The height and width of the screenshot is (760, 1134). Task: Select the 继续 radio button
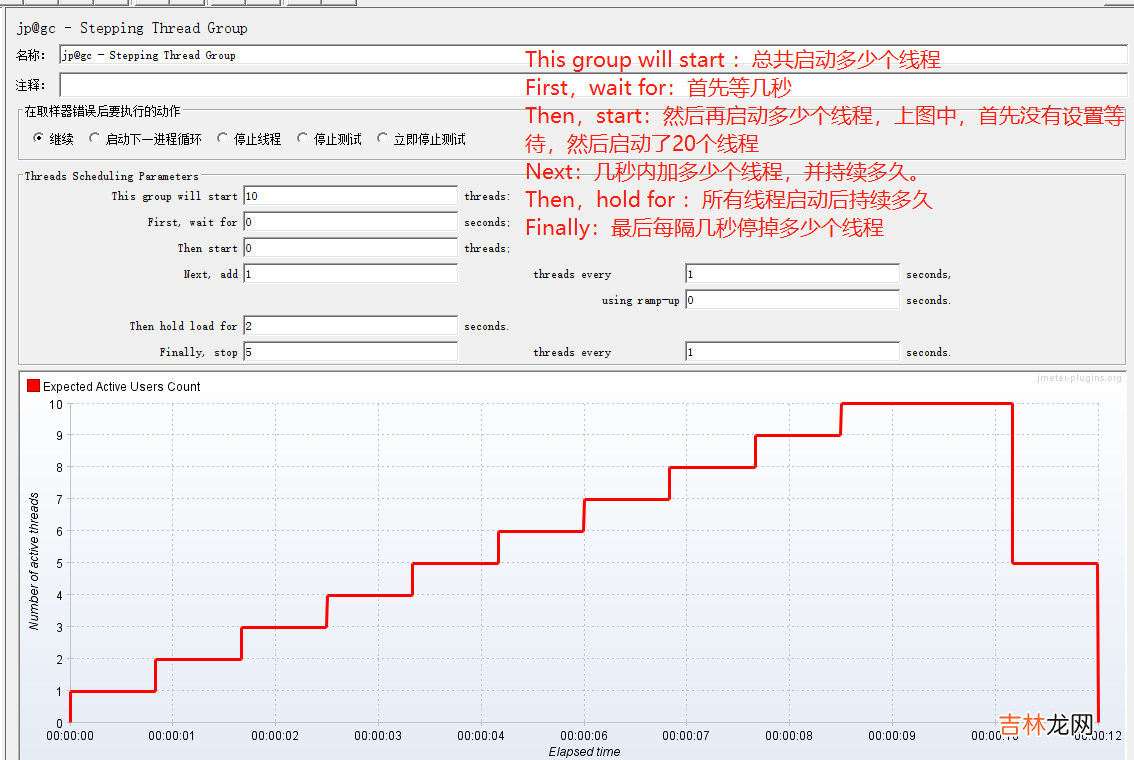(39, 139)
